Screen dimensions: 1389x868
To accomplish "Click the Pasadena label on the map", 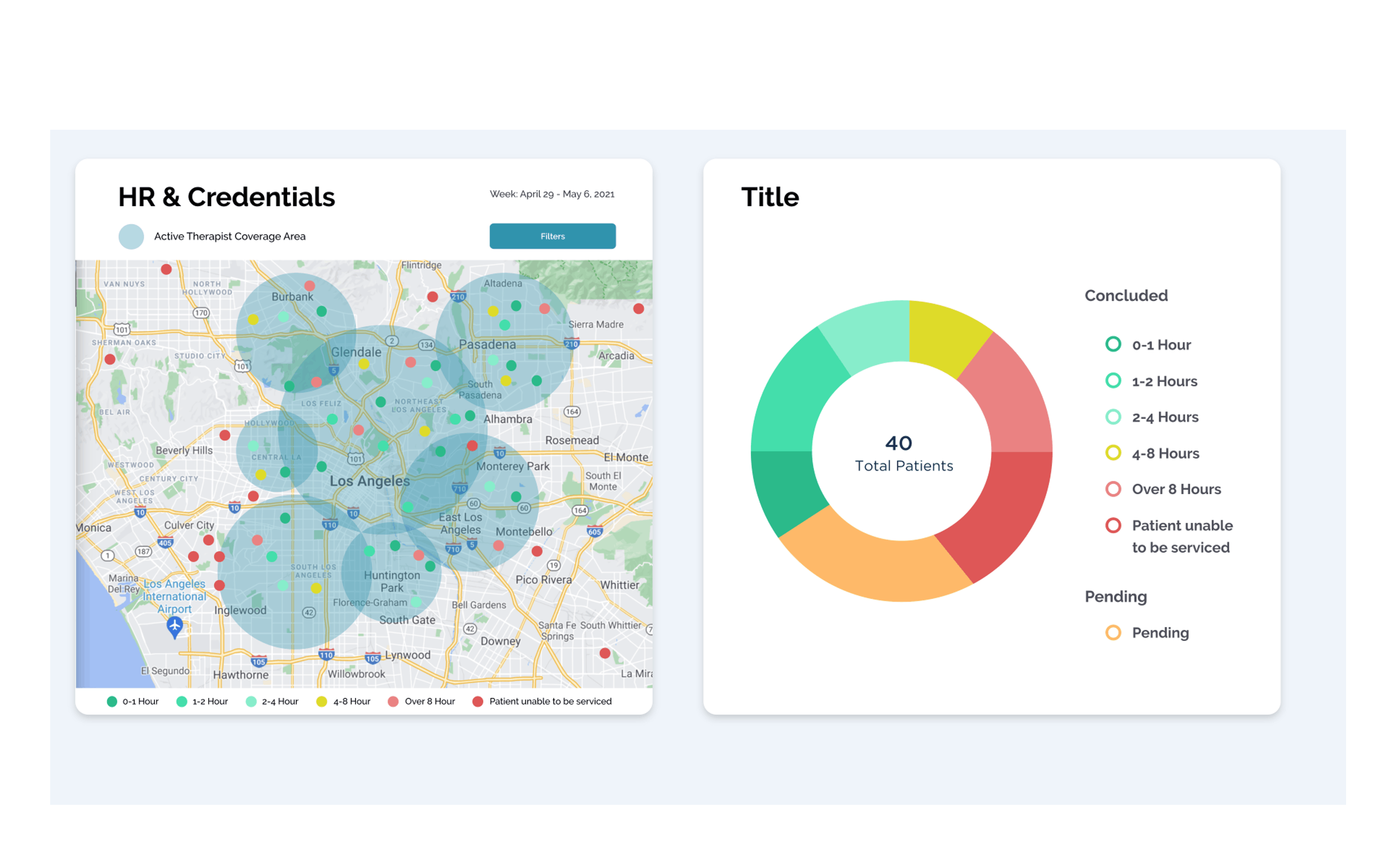I will pos(487,344).
